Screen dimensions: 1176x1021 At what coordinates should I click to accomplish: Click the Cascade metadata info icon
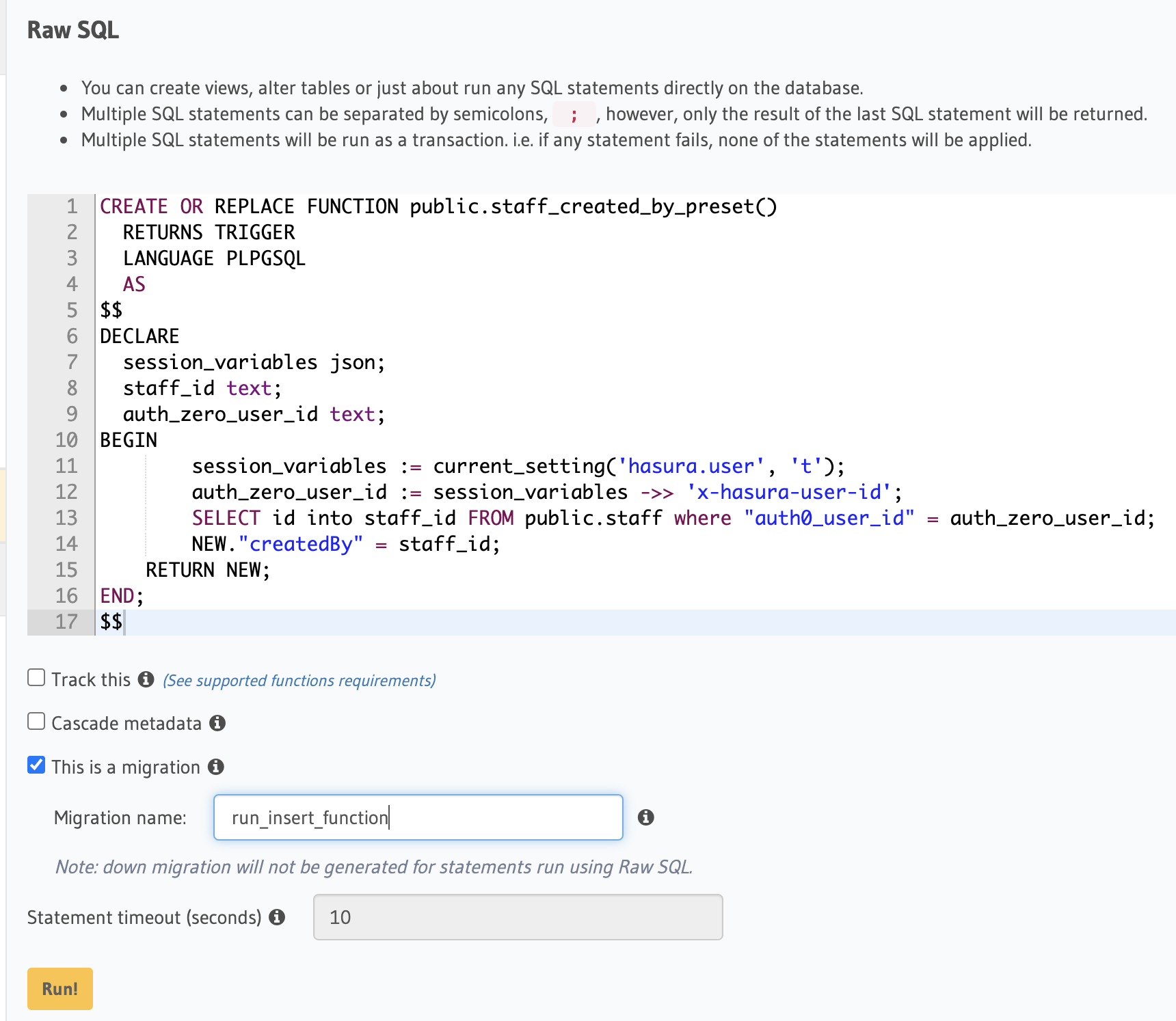click(x=217, y=723)
